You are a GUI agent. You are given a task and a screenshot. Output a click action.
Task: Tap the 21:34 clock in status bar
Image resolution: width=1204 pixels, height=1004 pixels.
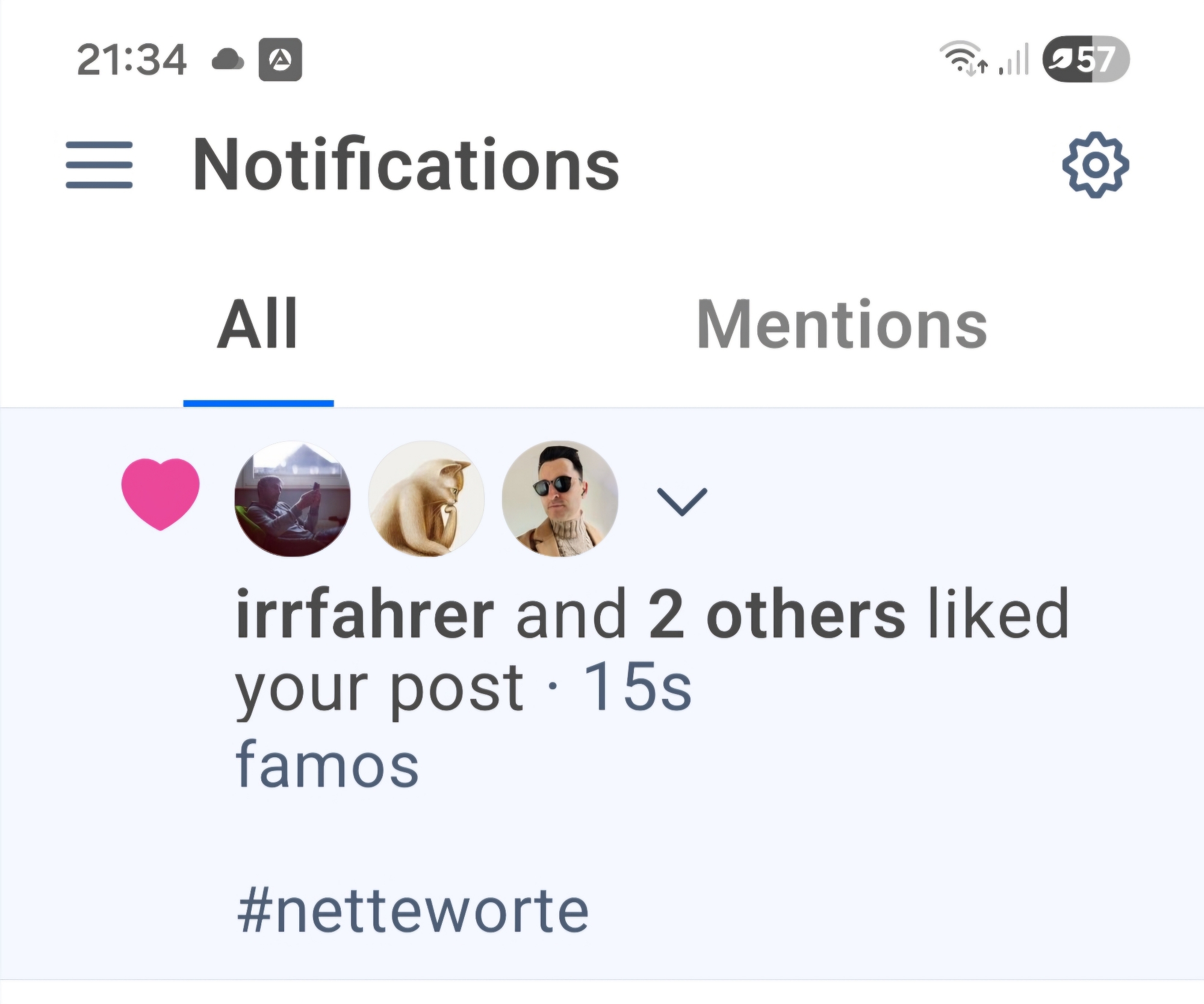coord(132,60)
